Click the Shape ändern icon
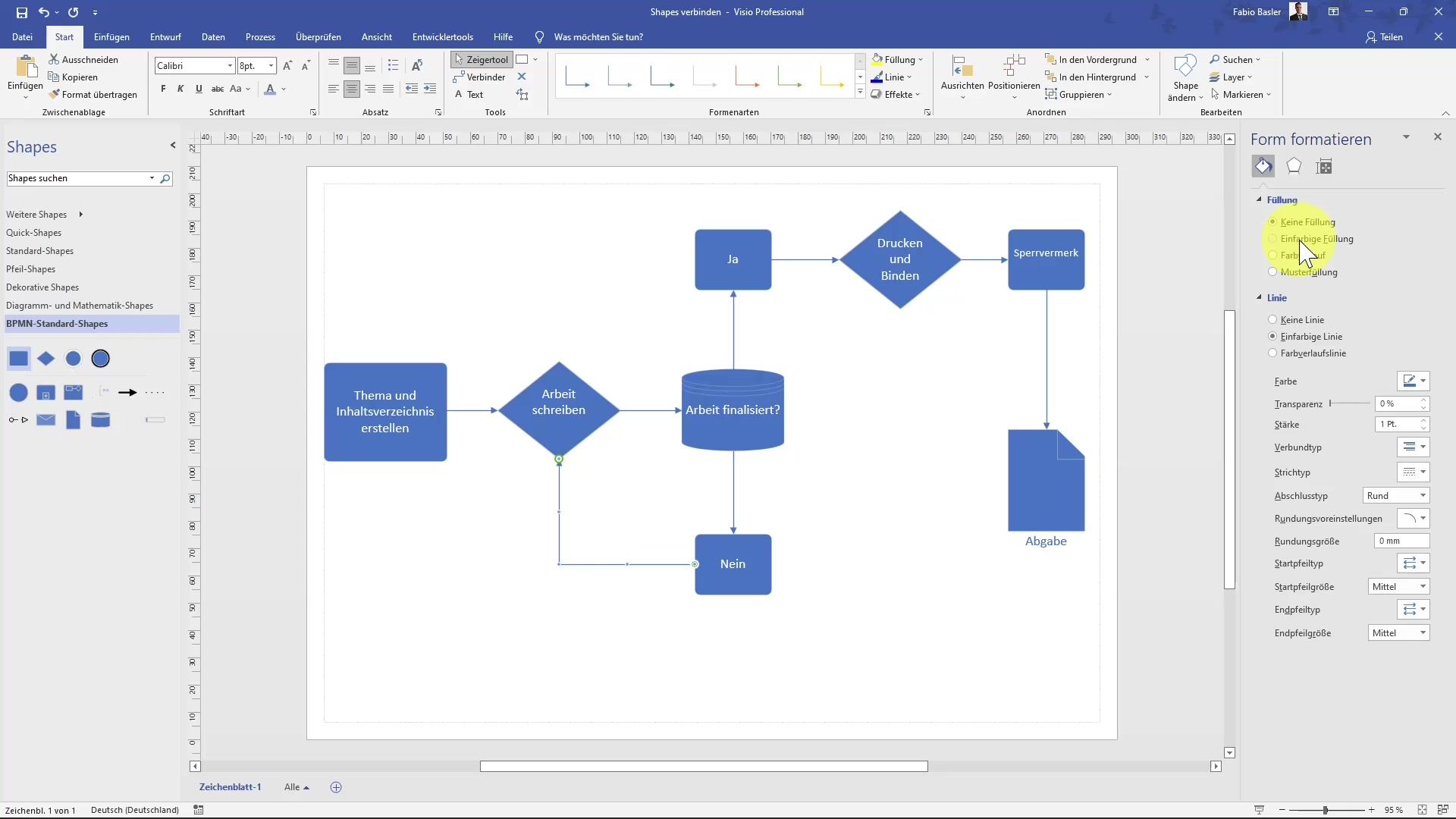Image resolution: width=1456 pixels, height=819 pixels. tap(1185, 70)
